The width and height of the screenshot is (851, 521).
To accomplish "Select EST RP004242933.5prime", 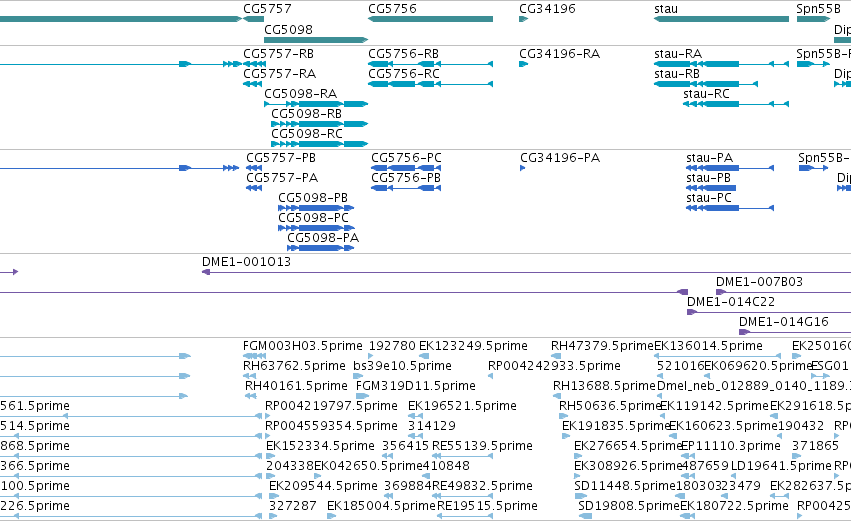I will pos(554,366).
